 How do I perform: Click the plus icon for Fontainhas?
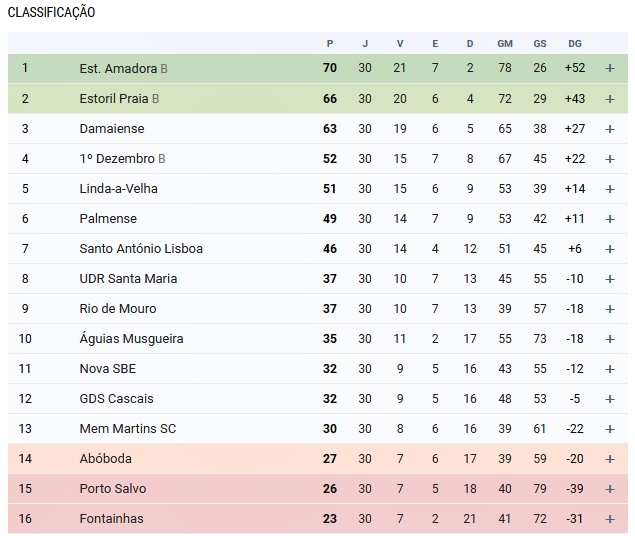[610, 519]
